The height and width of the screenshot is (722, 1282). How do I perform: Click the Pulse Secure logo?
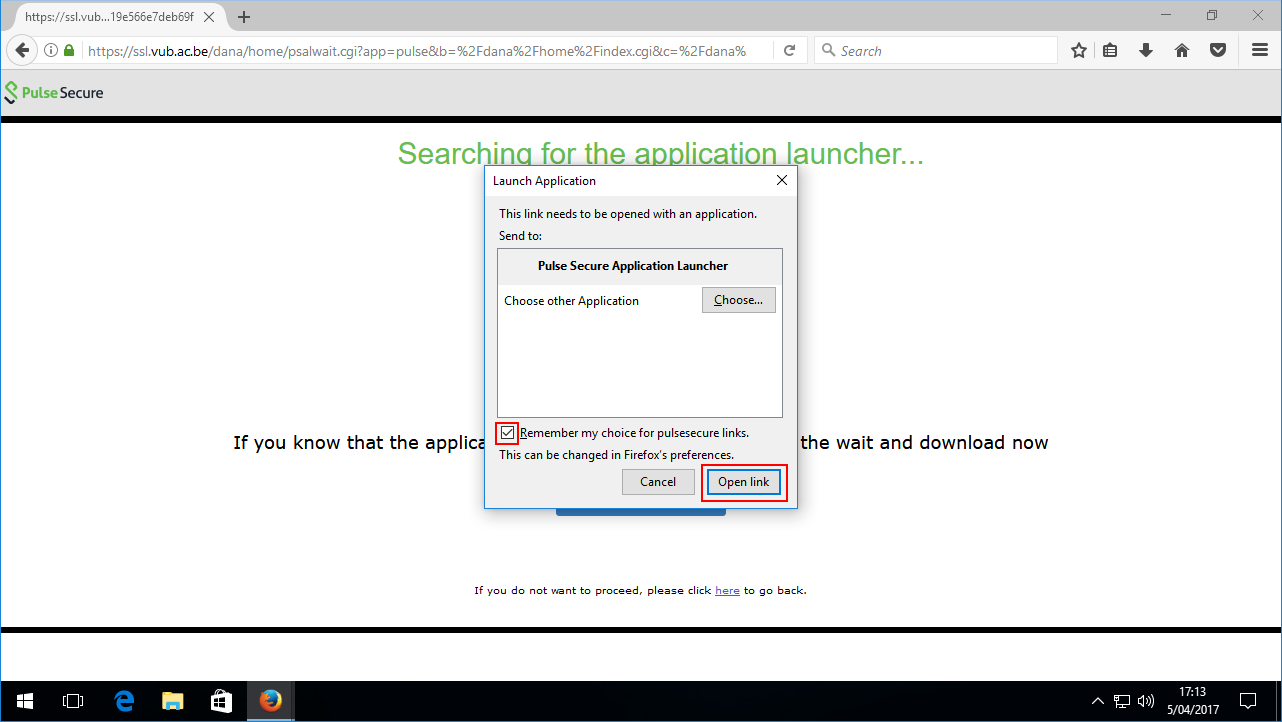pos(54,93)
